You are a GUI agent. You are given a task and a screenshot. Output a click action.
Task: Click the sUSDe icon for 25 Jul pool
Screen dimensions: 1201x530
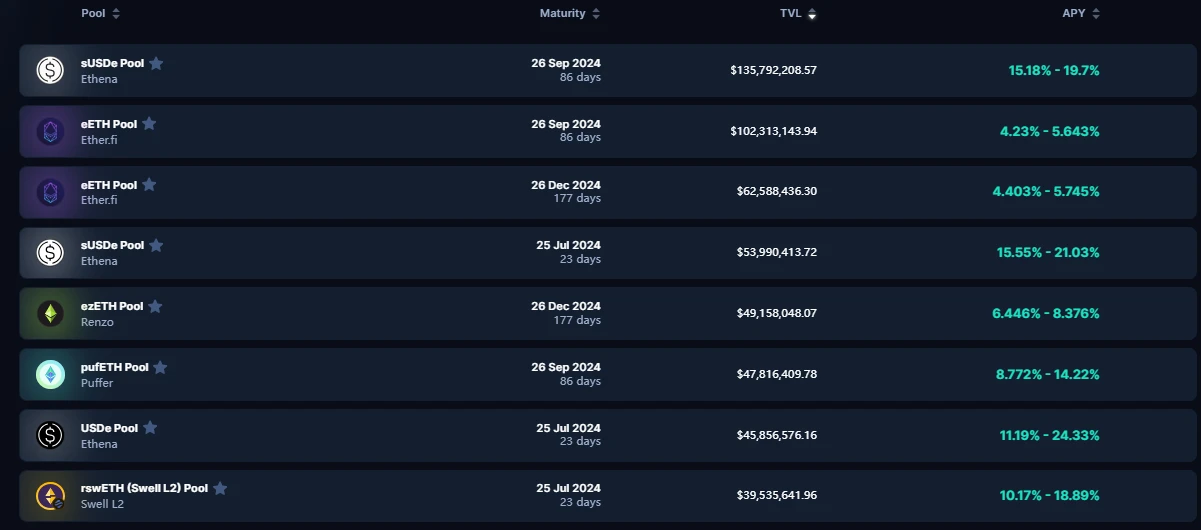[50, 253]
